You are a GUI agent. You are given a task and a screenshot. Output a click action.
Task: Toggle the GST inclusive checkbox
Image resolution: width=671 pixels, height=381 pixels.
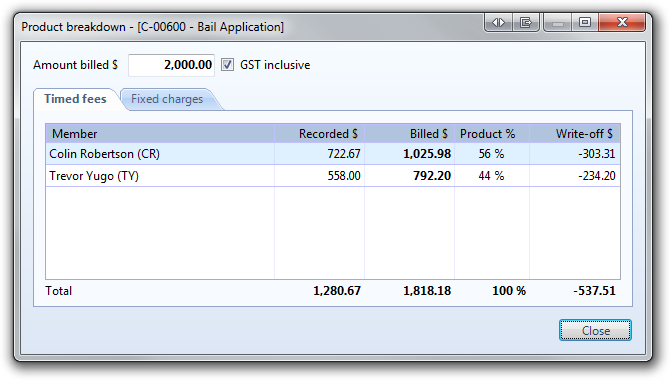pos(227,65)
